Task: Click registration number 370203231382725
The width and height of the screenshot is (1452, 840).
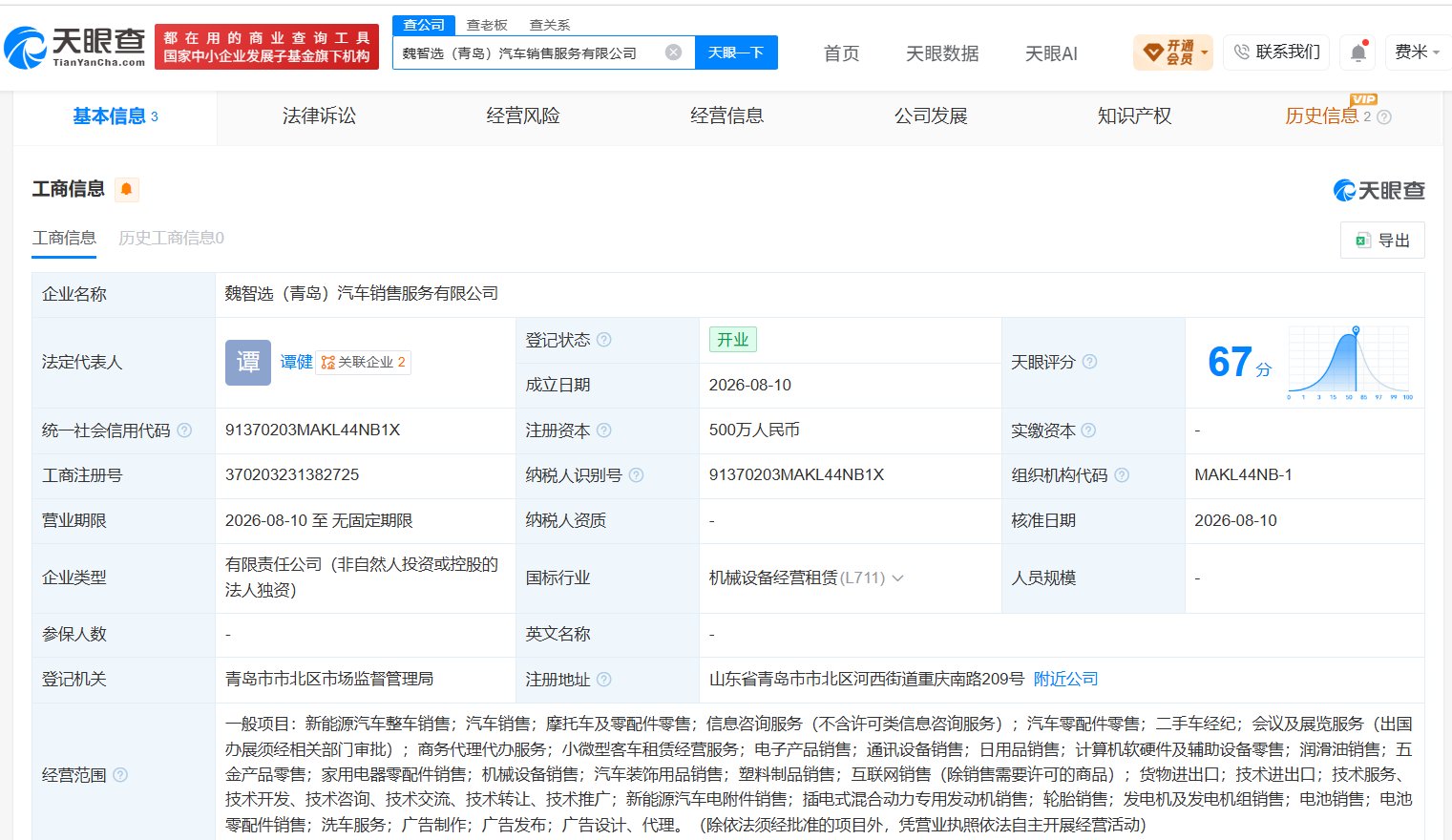Action: point(292,474)
